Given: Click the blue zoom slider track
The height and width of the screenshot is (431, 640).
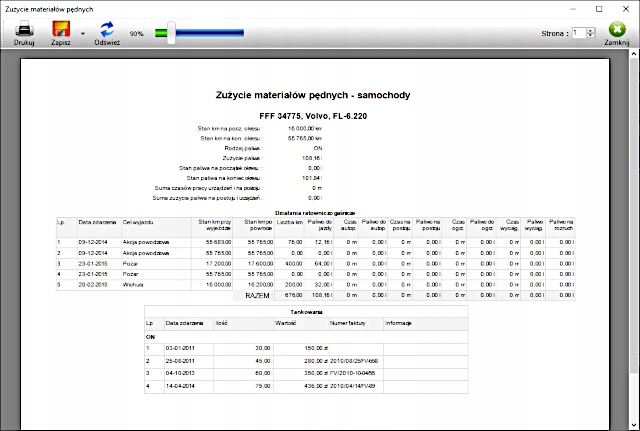Looking at the screenshot, I should (210, 33).
